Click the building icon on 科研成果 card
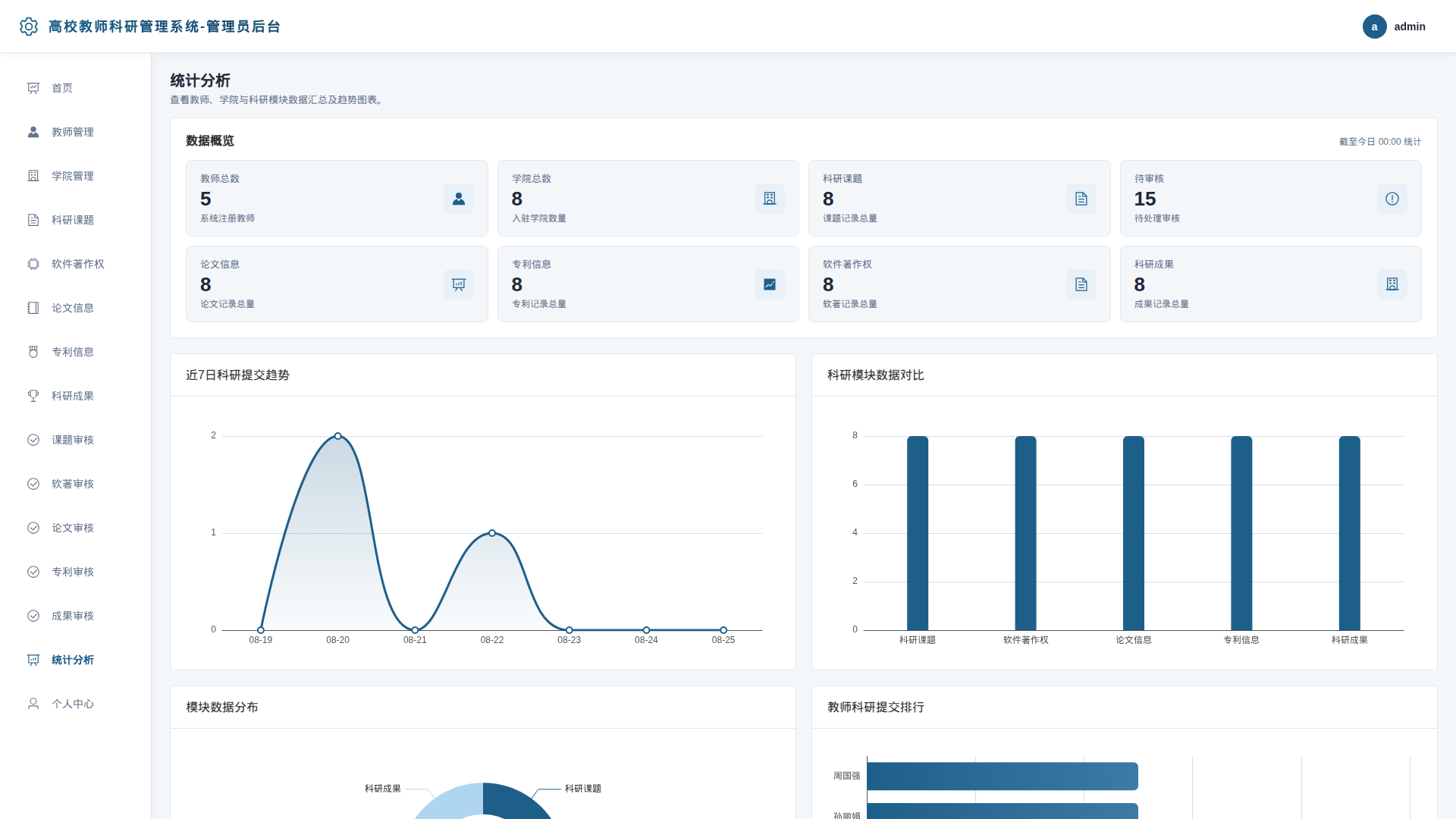The height and width of the screenshot is (819, 1456). click(x=1392, y=284)
